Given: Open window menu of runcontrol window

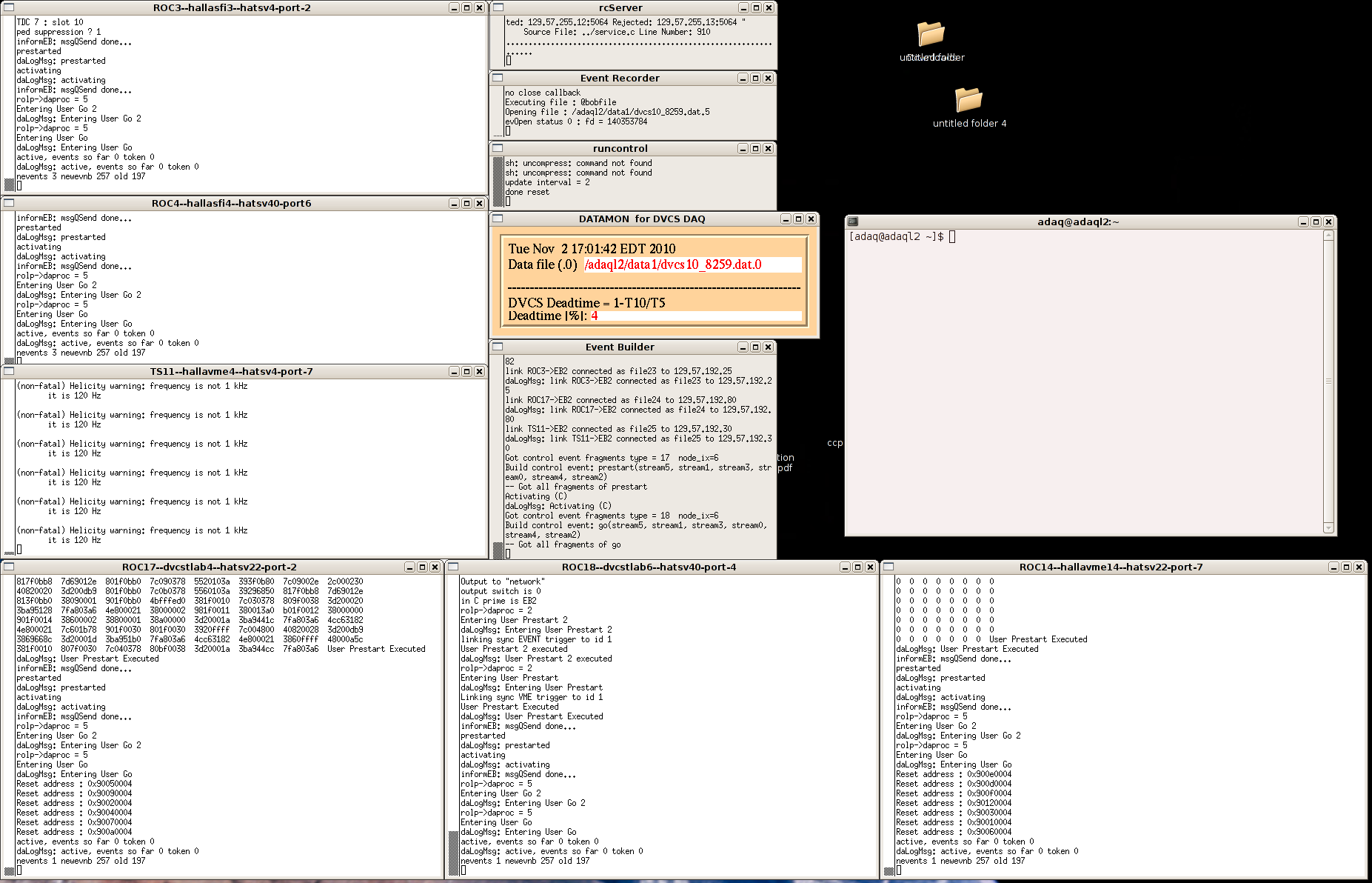Looking at the screenshot, I should click(x=498, y=148).
